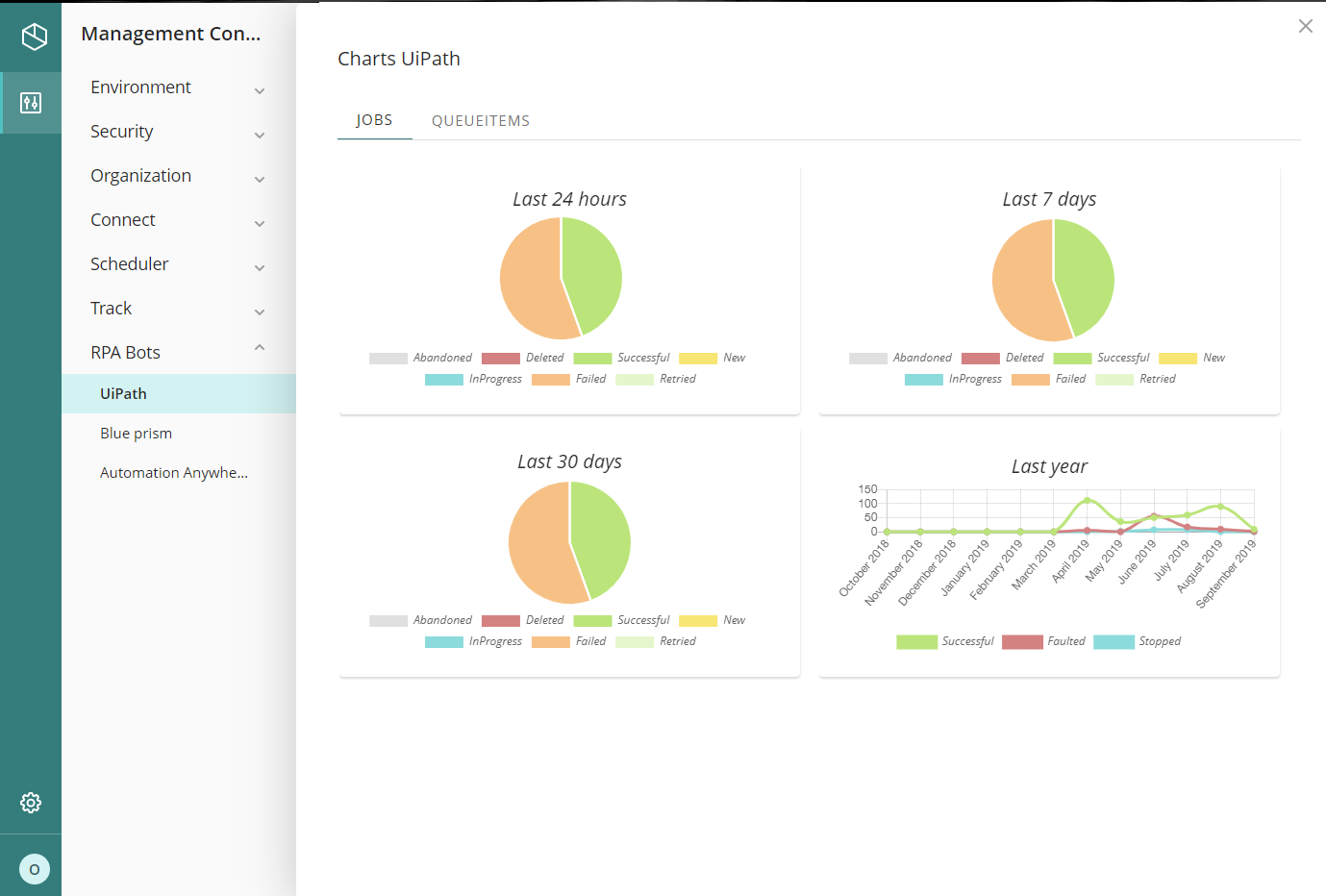Open settings via the gear icon
Screen dimensions: 1326x896
pyautogui.click(x=31, y=803)
